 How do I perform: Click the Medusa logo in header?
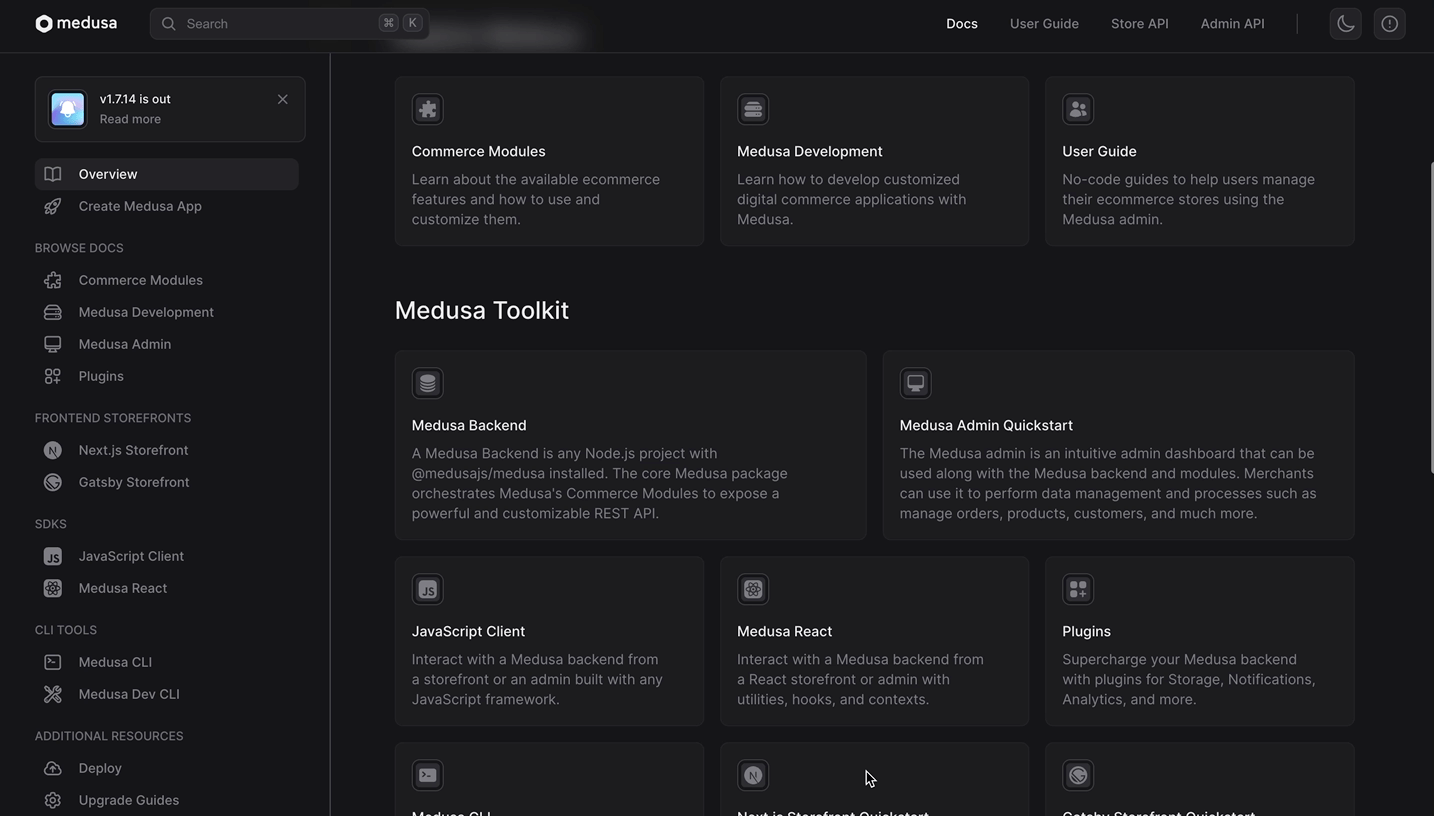[x=76, y=23]
